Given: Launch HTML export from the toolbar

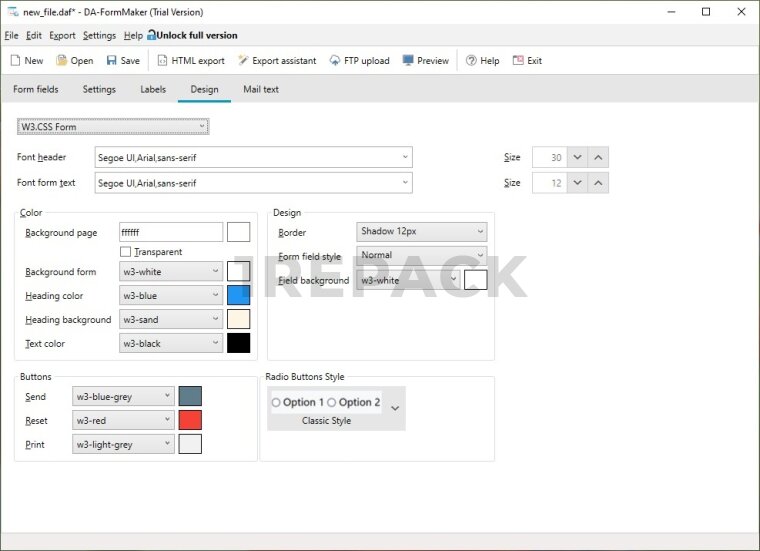Looking at the screenshot, I should click(x=163, y=61).
